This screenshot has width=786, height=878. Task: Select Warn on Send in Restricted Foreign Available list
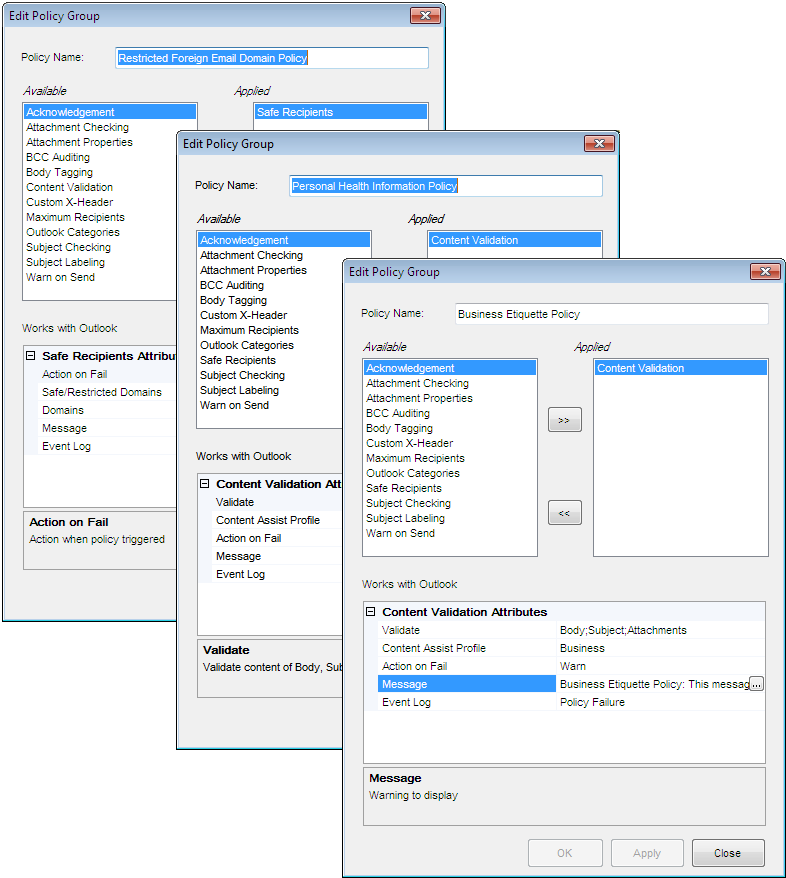coord(100,277)
